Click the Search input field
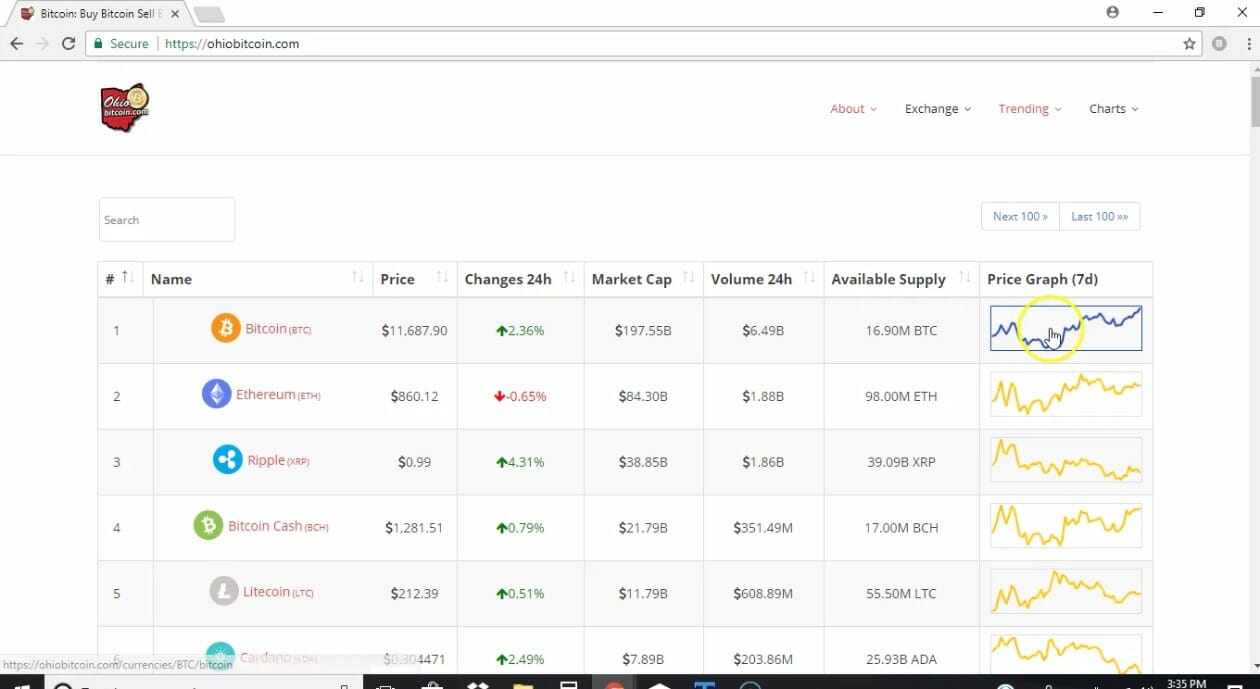 coord(167,220)
